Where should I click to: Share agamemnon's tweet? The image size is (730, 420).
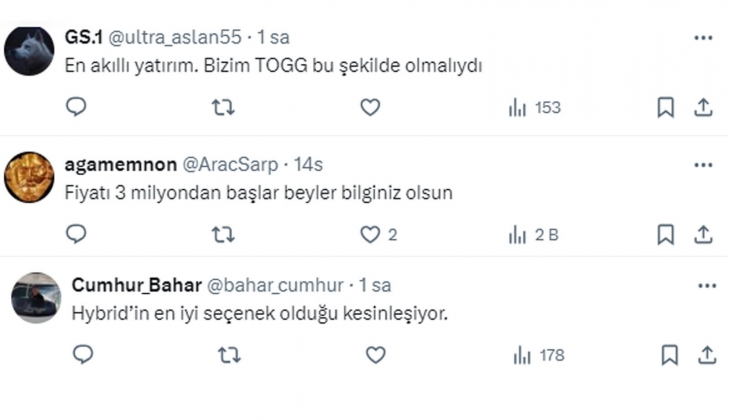pyautogui.click(x=703, y=234)
